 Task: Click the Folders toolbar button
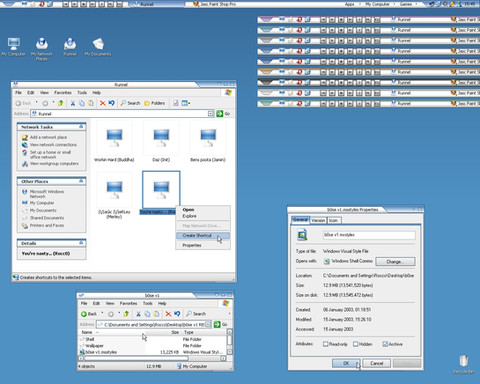[x=155, y=103]
